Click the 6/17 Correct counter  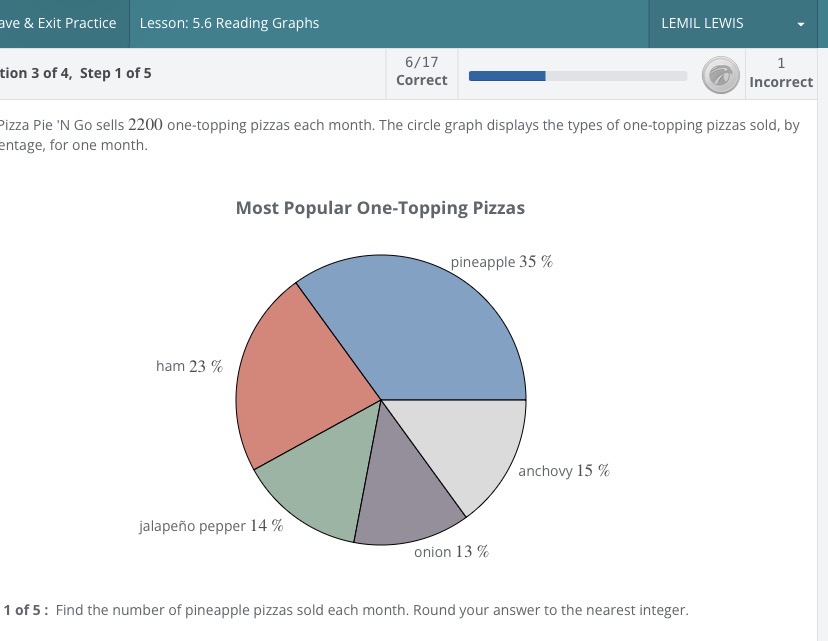[x=421, y=69]
